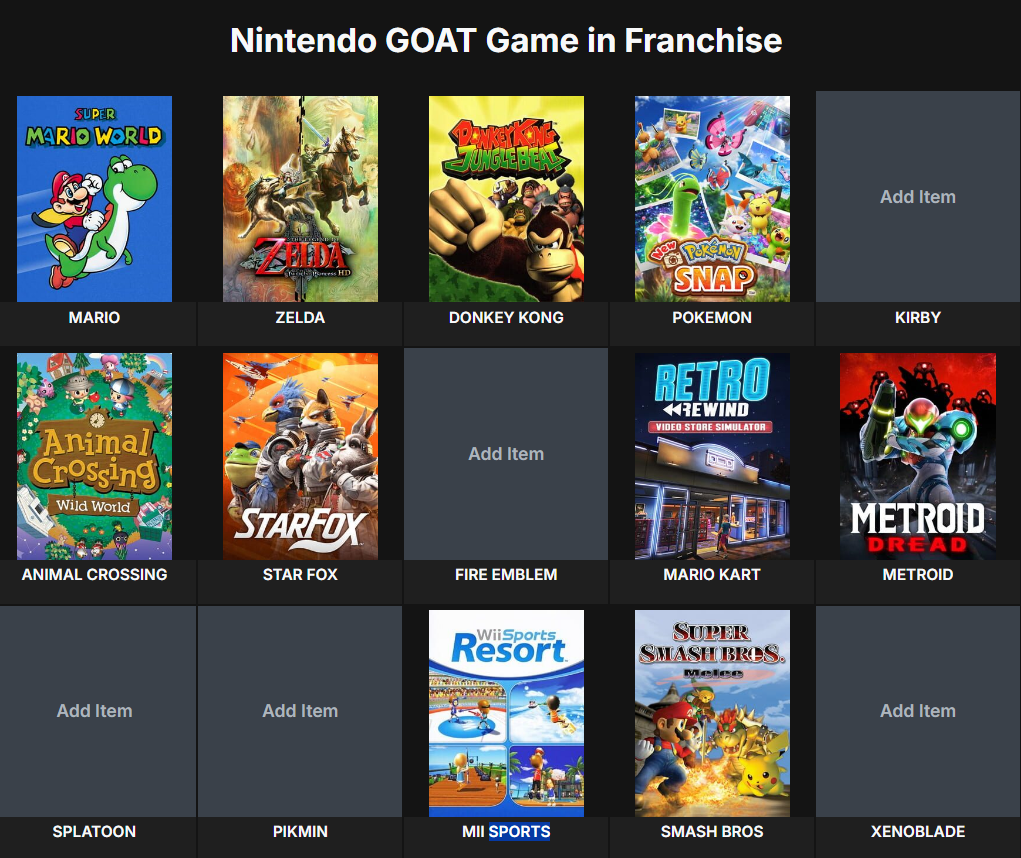Add an item to the Fire Emblem slot
Viewport: 1021px width, 858px height.
(x=506, y=454)
